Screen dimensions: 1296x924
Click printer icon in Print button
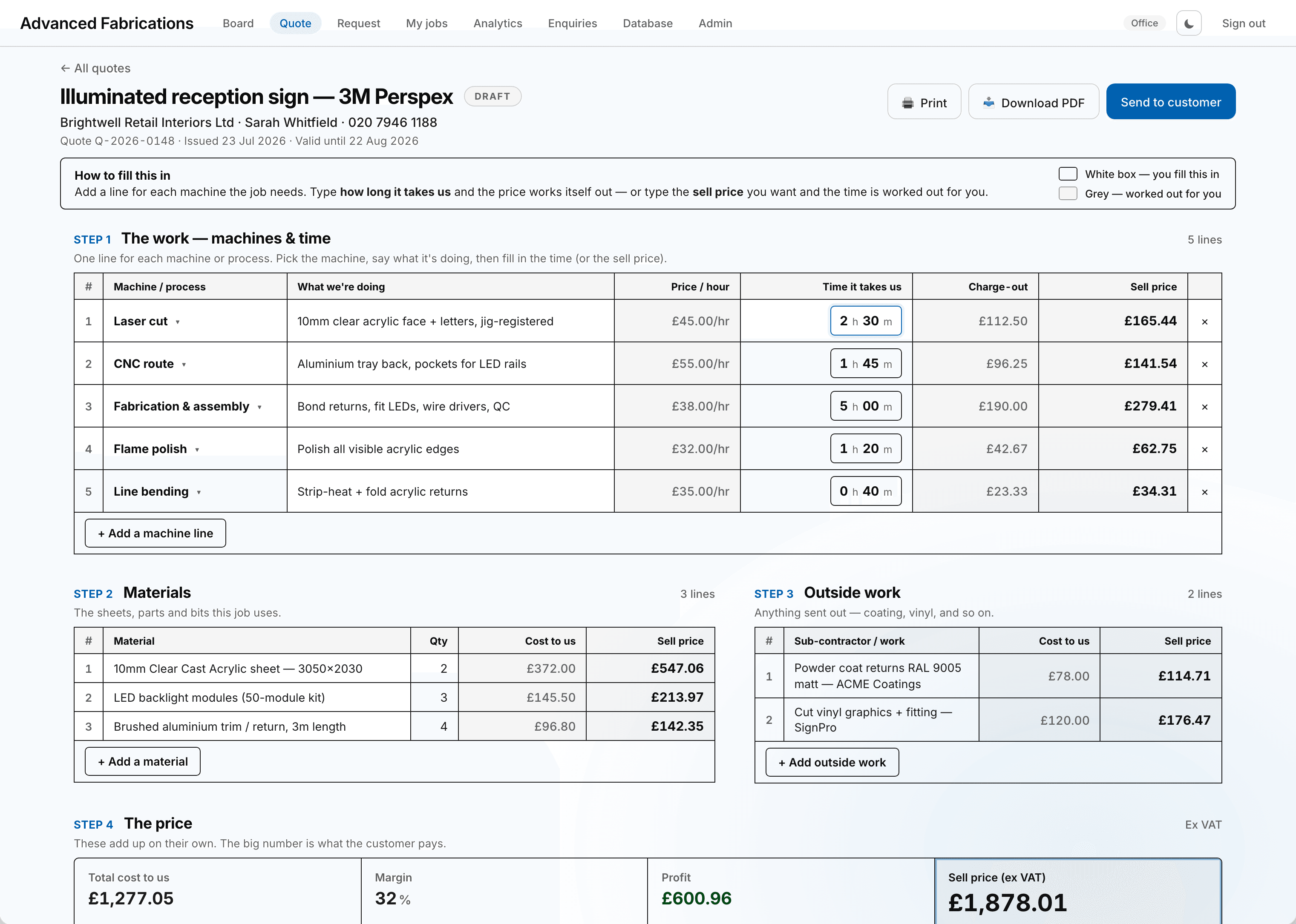[907, 103]
